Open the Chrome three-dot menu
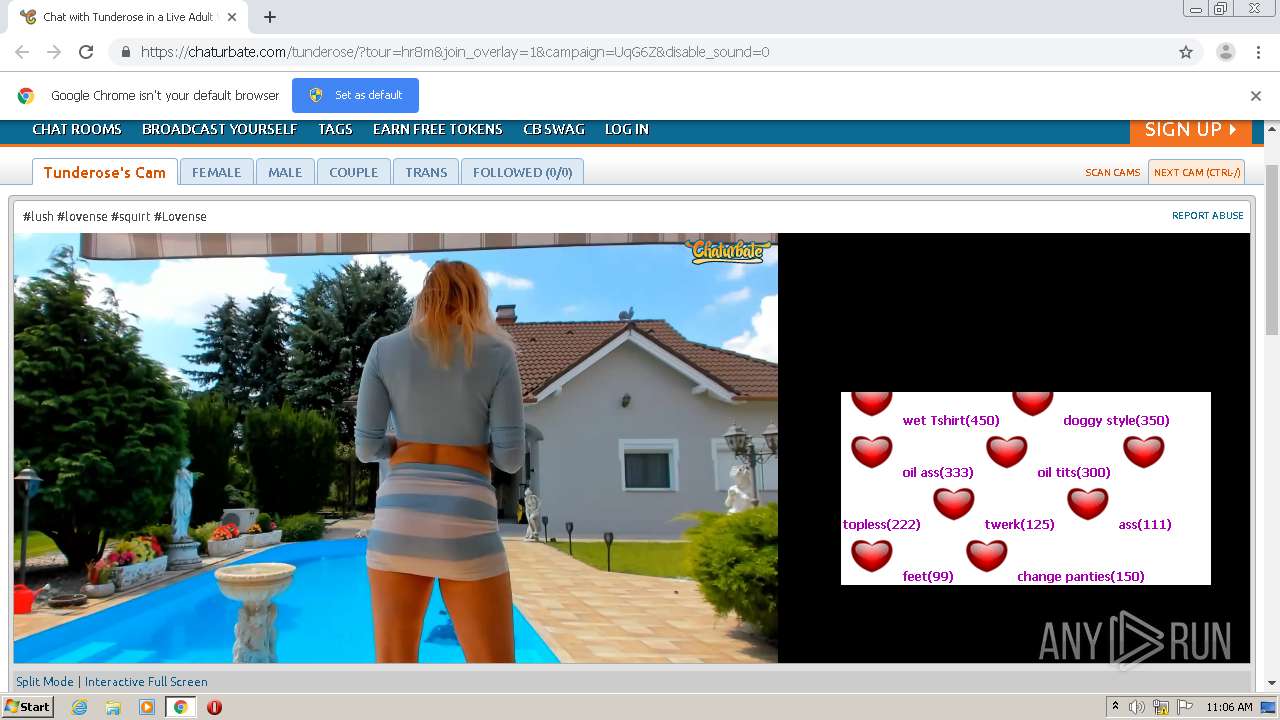 coord(1259,52)
